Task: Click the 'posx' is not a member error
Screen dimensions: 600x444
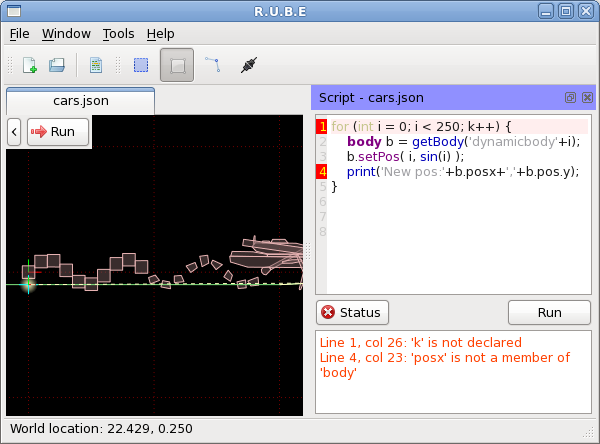Action: 445,365
